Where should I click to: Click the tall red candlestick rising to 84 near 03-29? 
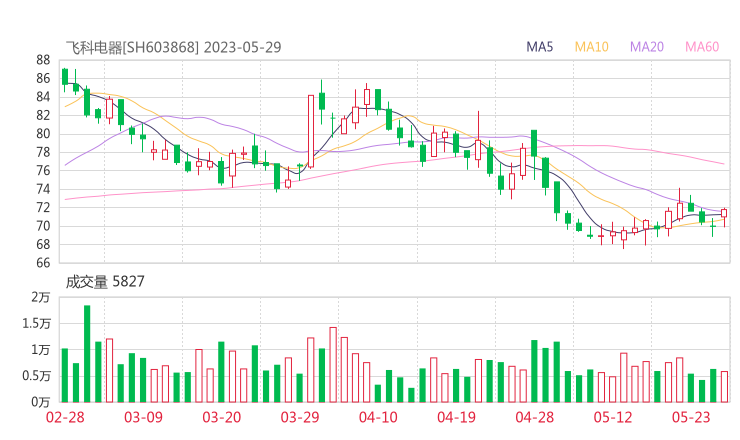coord(311,131)
